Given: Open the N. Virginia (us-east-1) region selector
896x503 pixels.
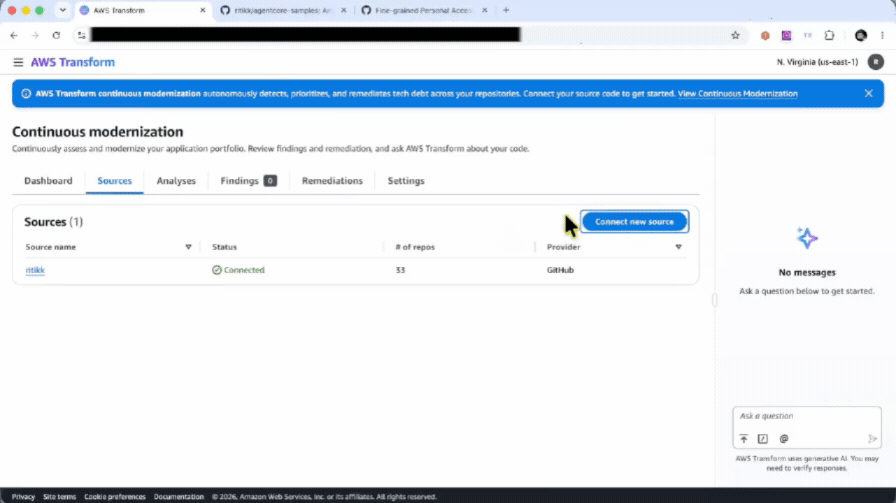Looking at the screenshot, I should pos(817,62).
